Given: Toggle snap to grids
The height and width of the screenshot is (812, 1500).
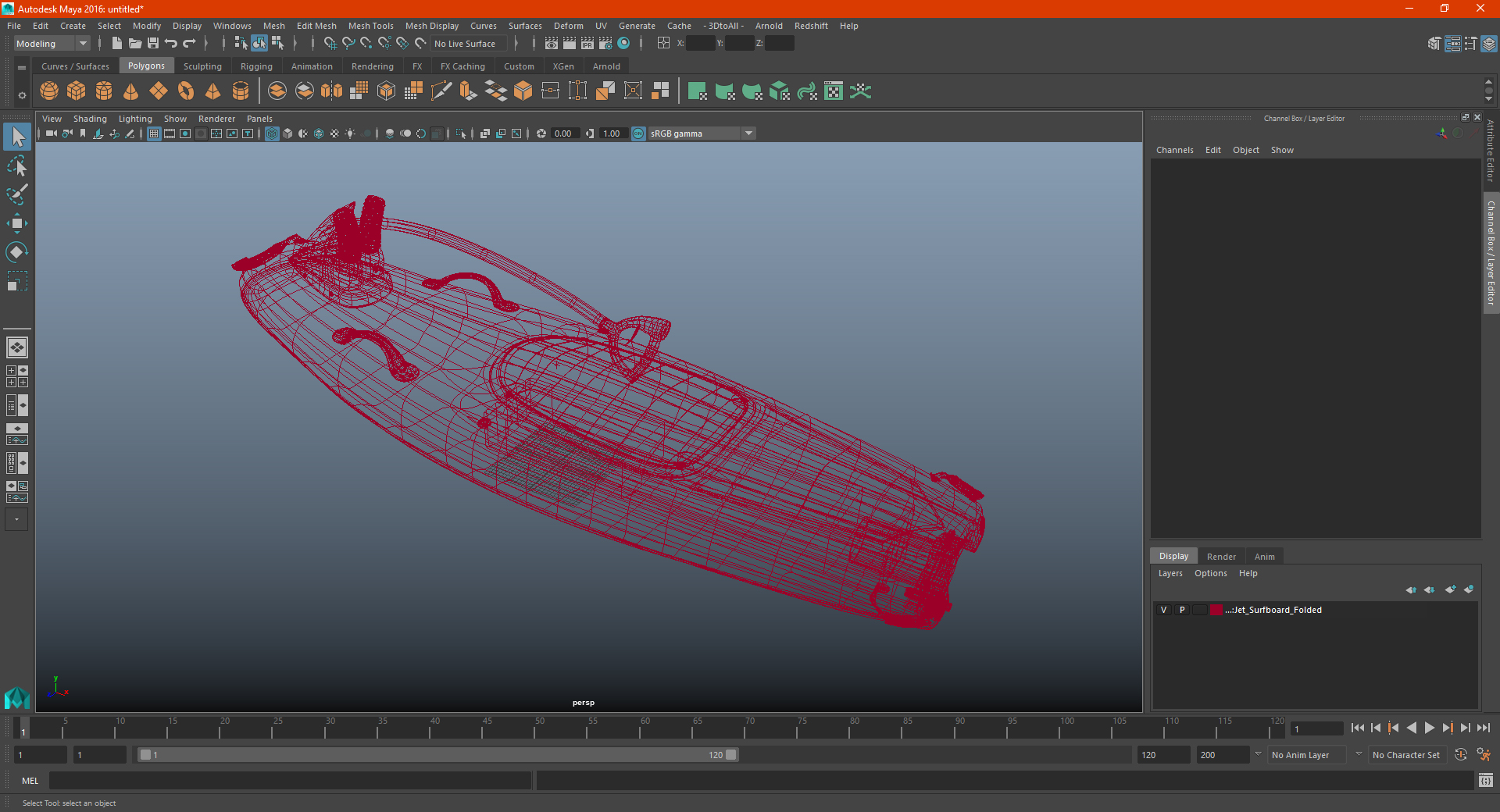Looking at the screenshot, I should tap(330, 44).
